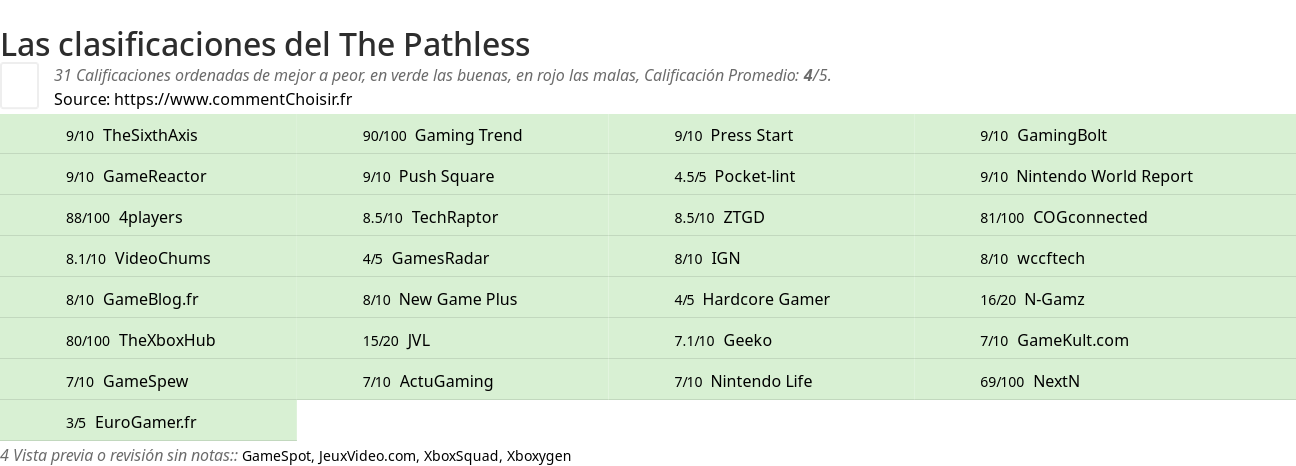1296x466 pixels.
Task: Select GamesRadar review entry
Action: click(x=440, y=258)
